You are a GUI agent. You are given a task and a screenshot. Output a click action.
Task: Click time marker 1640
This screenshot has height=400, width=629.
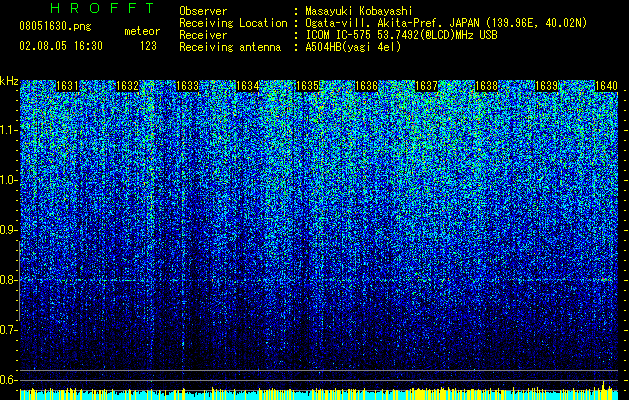point(606,86)
